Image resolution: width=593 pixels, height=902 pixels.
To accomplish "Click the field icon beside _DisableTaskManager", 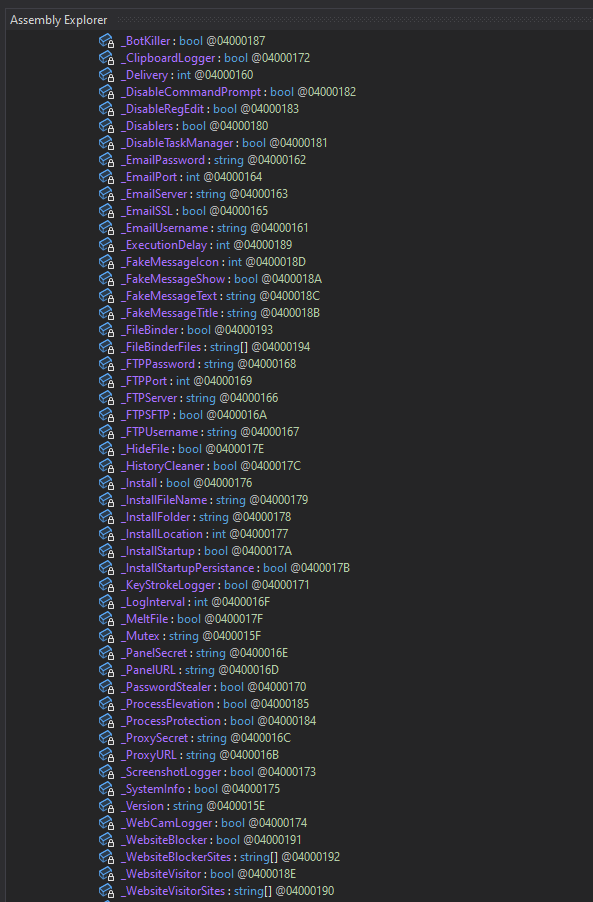I will click(x=106, y=143).
